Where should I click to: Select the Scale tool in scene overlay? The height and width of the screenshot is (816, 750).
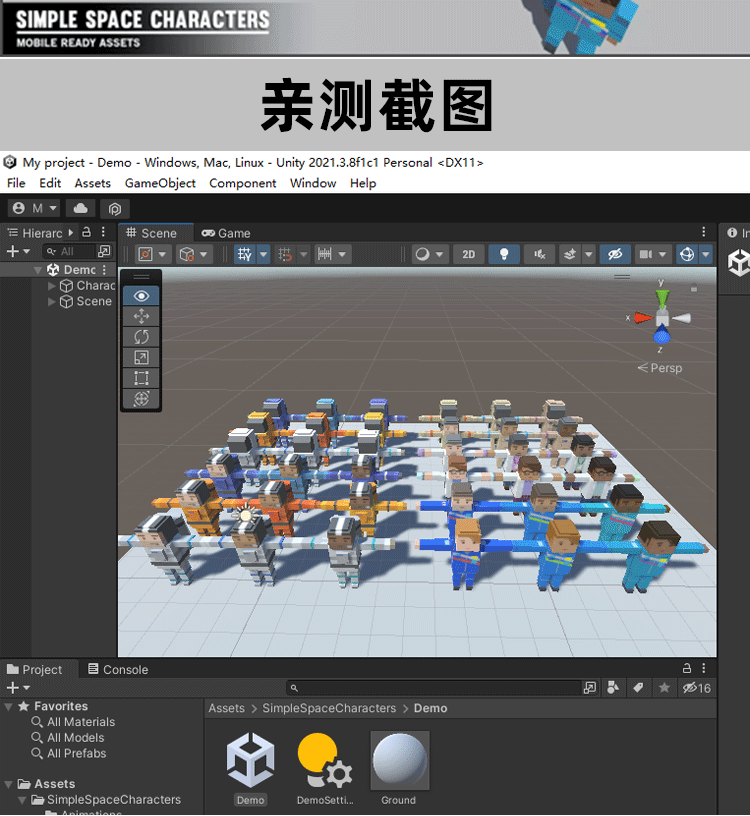pos(141,357)
